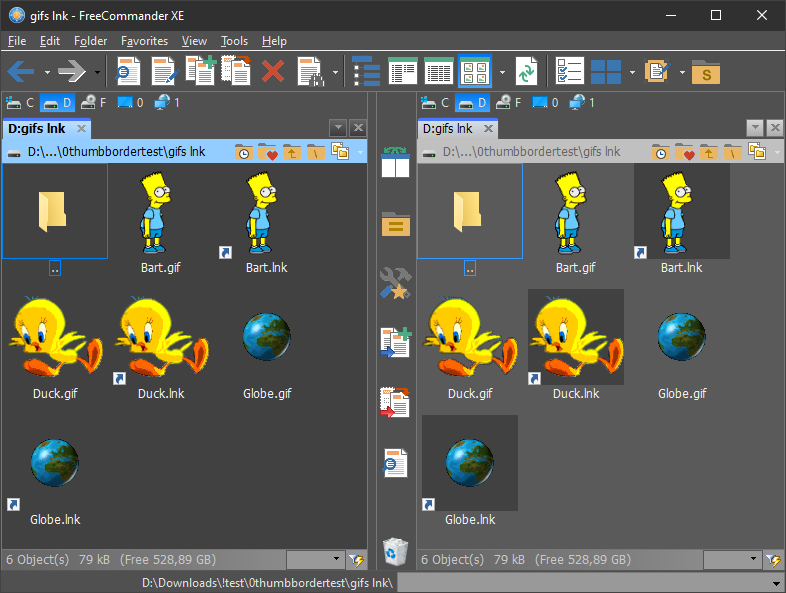Select drive F in left panel
Screen dimensions: 786x593
pyautogui.click(x=94, y=103)
